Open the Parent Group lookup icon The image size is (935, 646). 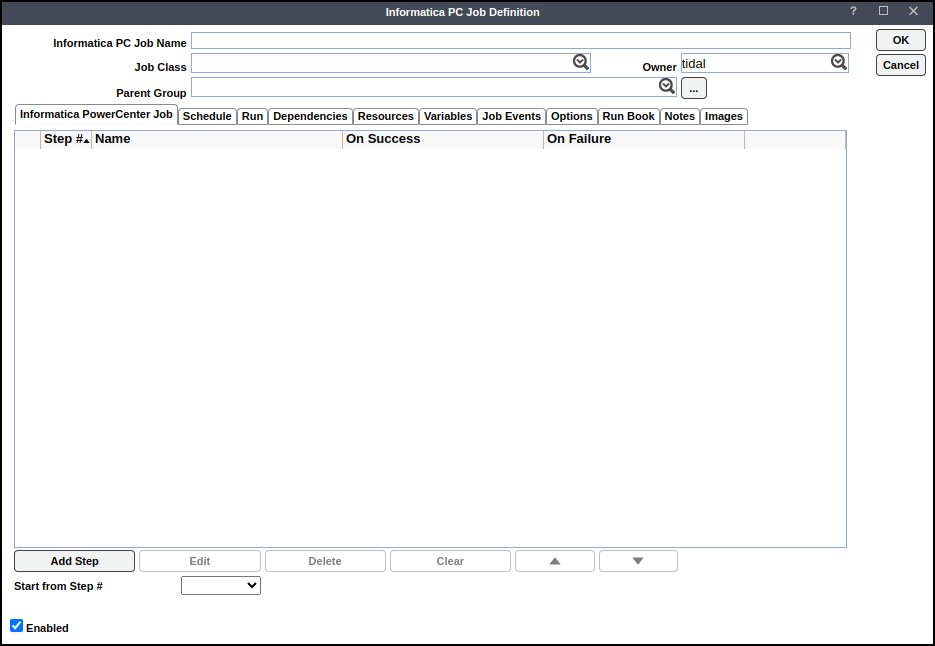coord(667,86)
